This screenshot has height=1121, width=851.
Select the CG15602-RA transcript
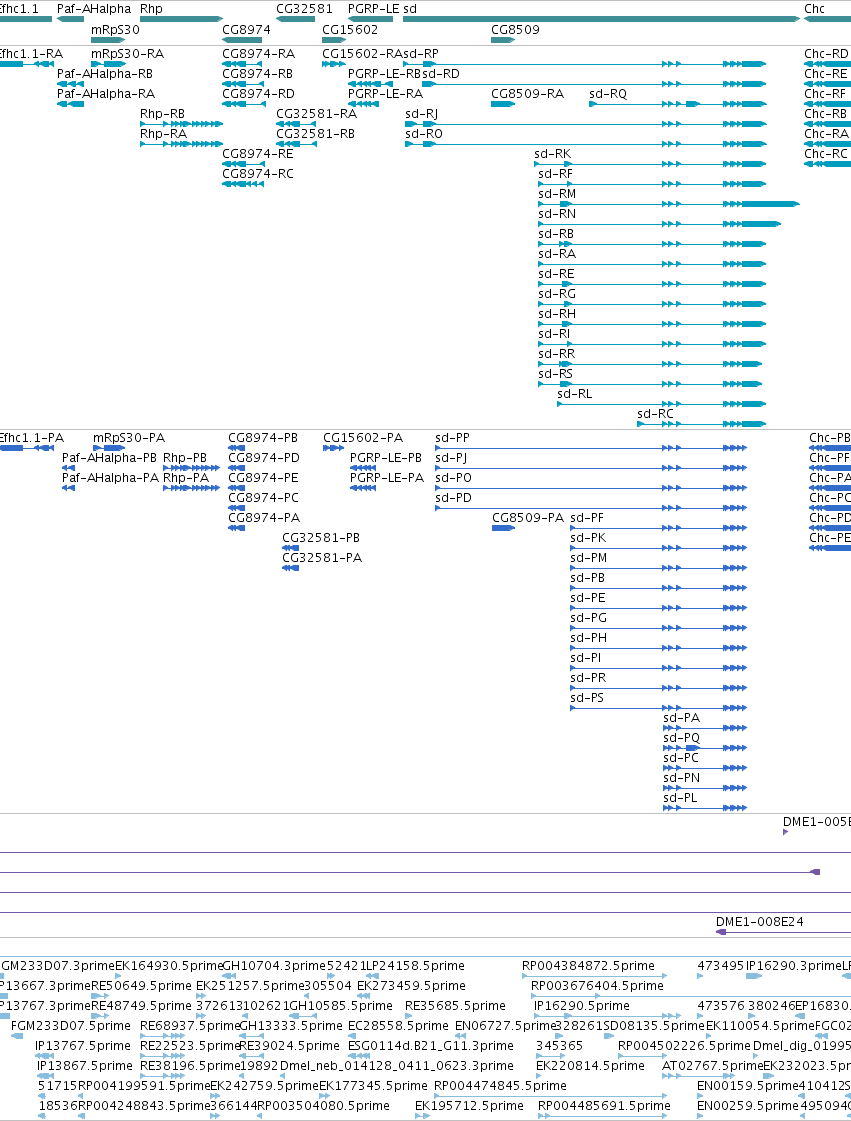pos(334,64)
